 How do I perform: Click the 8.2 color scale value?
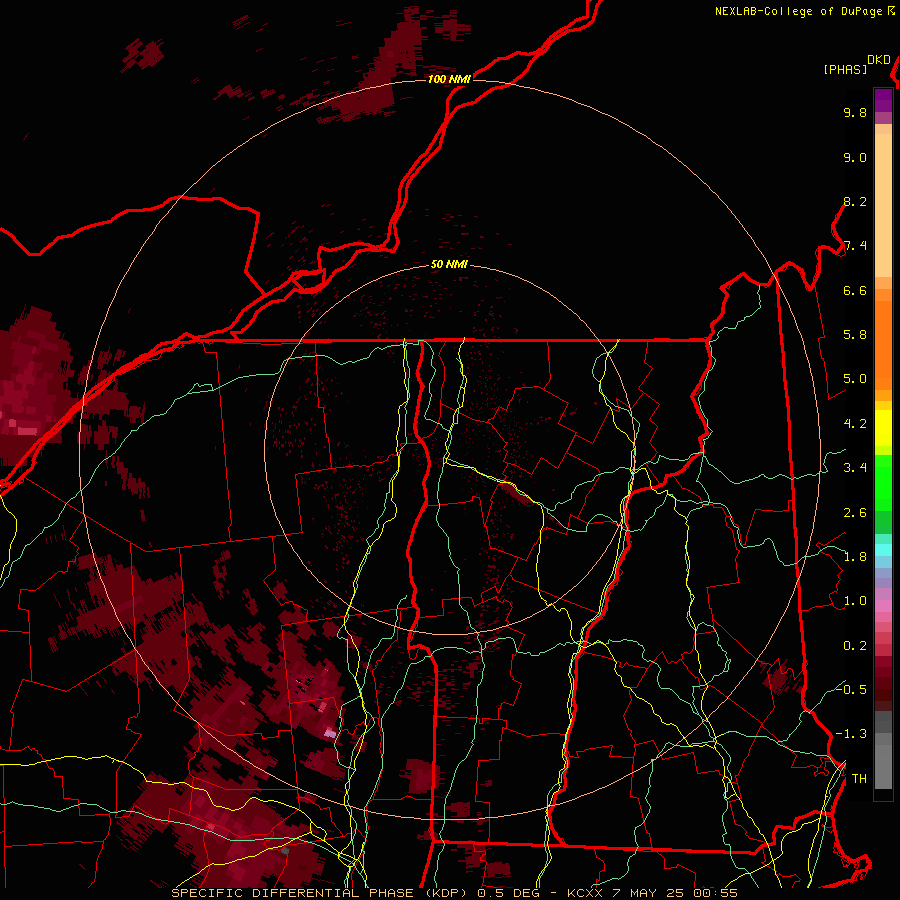(855, 201)
